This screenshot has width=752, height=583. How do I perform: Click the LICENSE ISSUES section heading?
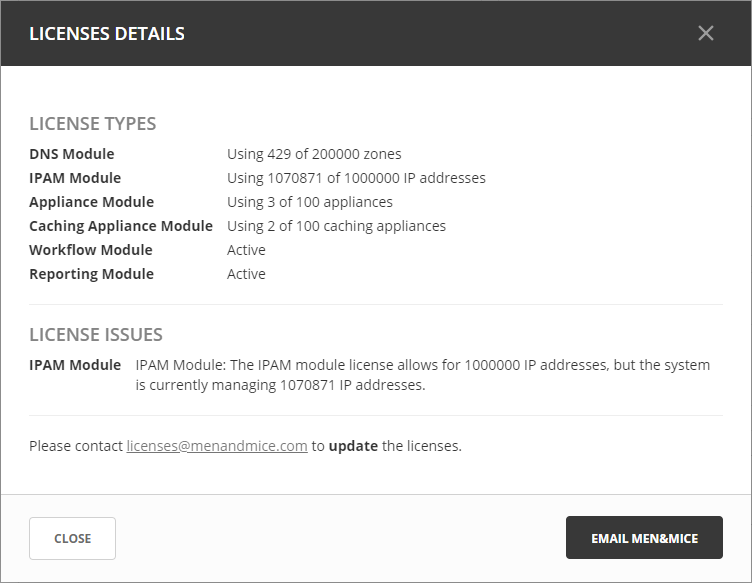[95, 334]
